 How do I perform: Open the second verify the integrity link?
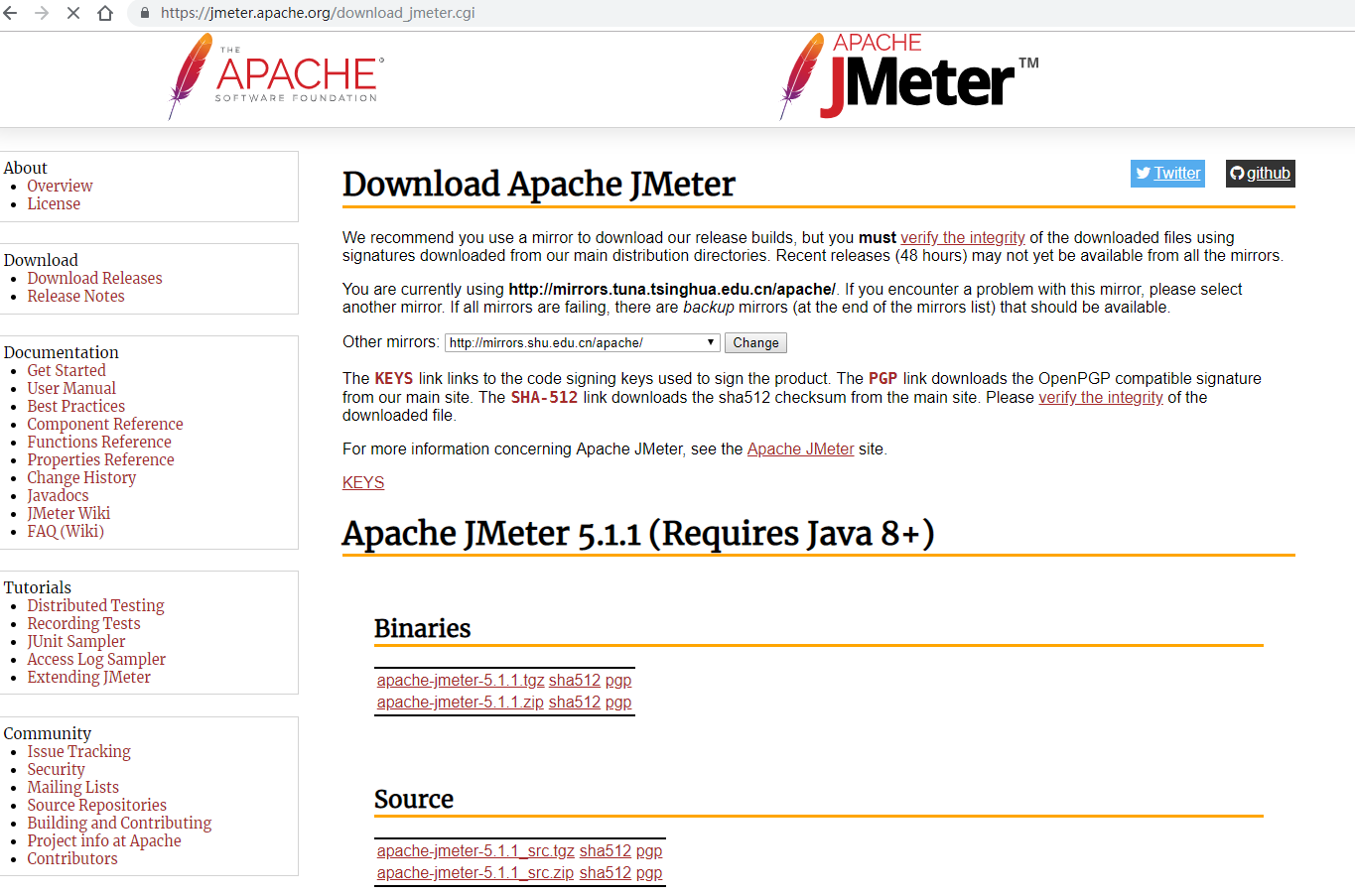pos(1101,397)
